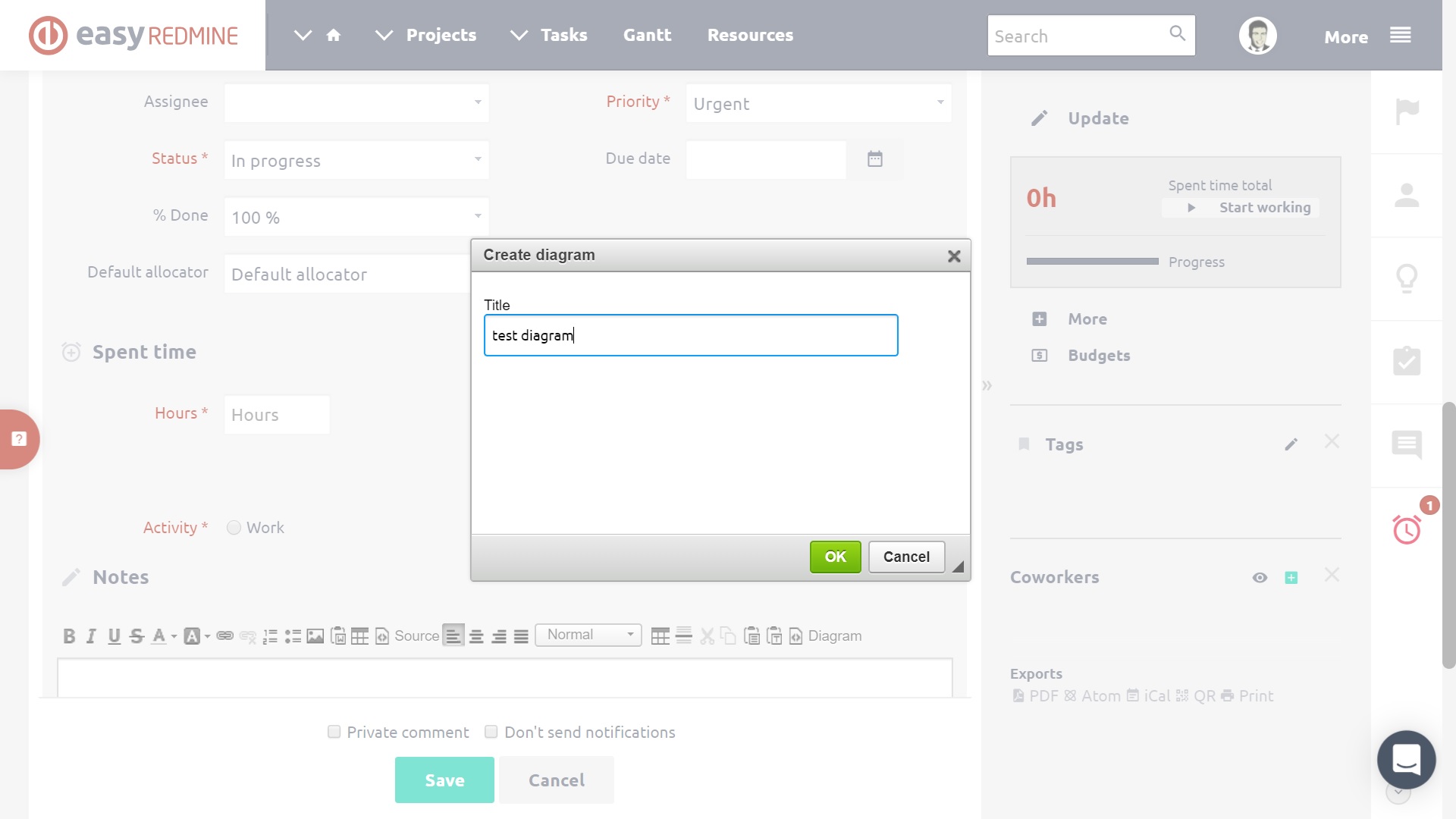Screen dimensions: 1456x819
Task: Enable the Private comment checkbox
Action: pyautogui.click(x=334, y=732)
